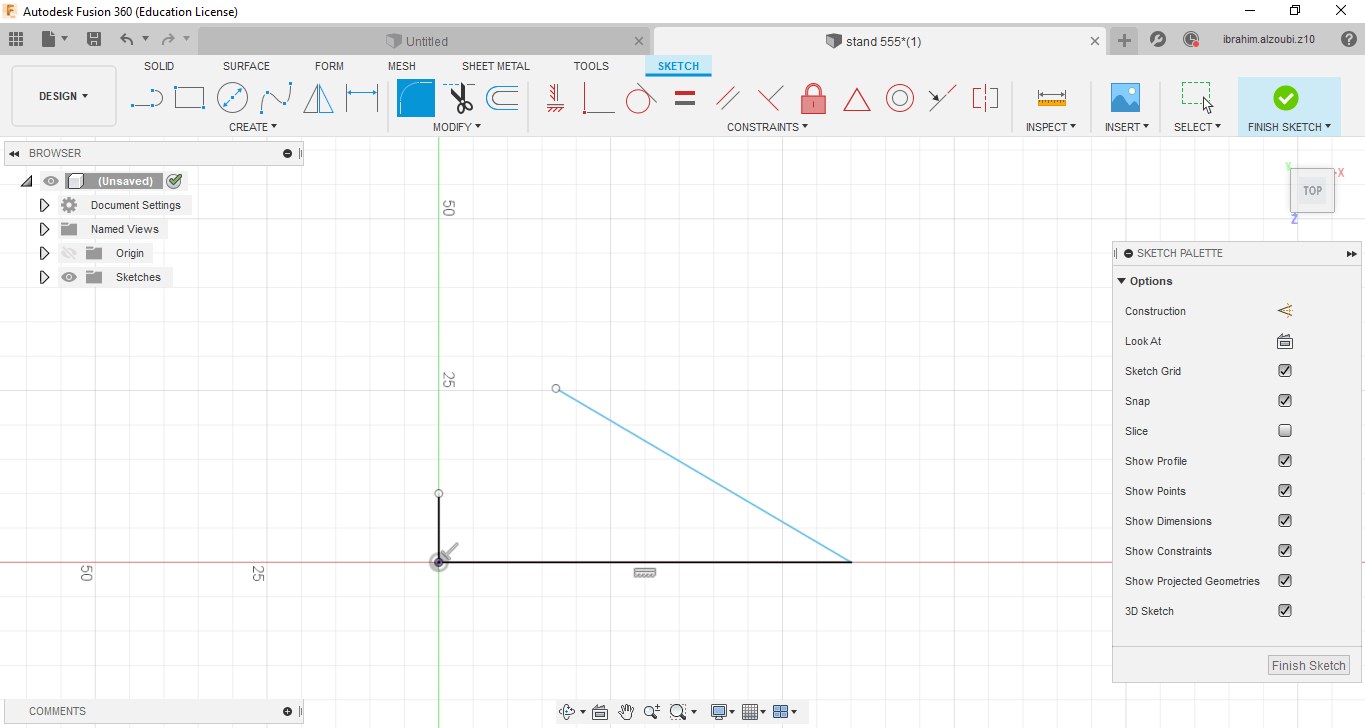Apply Symmetry constraint
This screenshot has width=1365, height=728.
[985, 98]
